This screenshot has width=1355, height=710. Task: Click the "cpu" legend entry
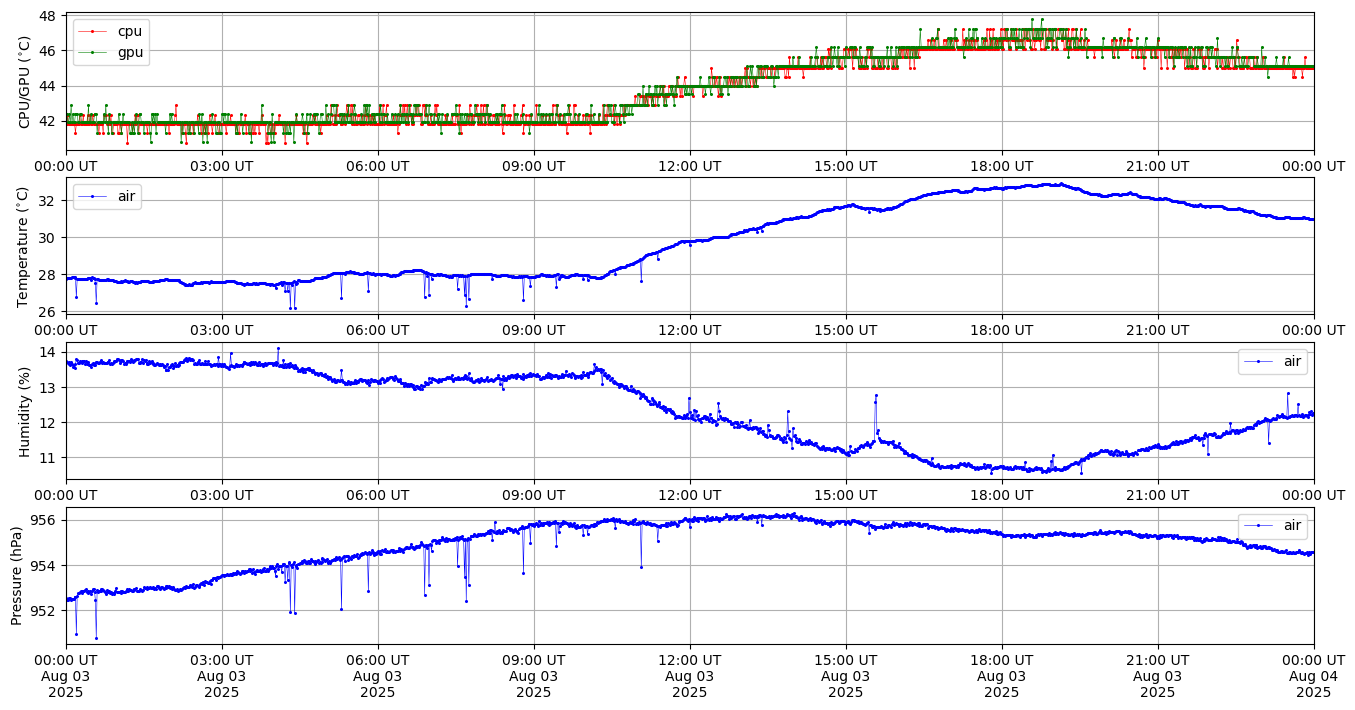(x=112, y=31)
